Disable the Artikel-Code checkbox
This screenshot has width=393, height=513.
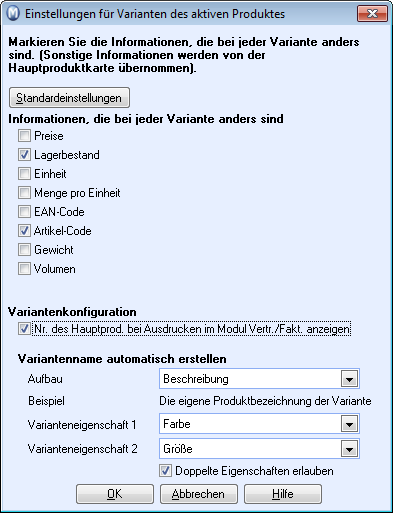click(x=24, y=231)
